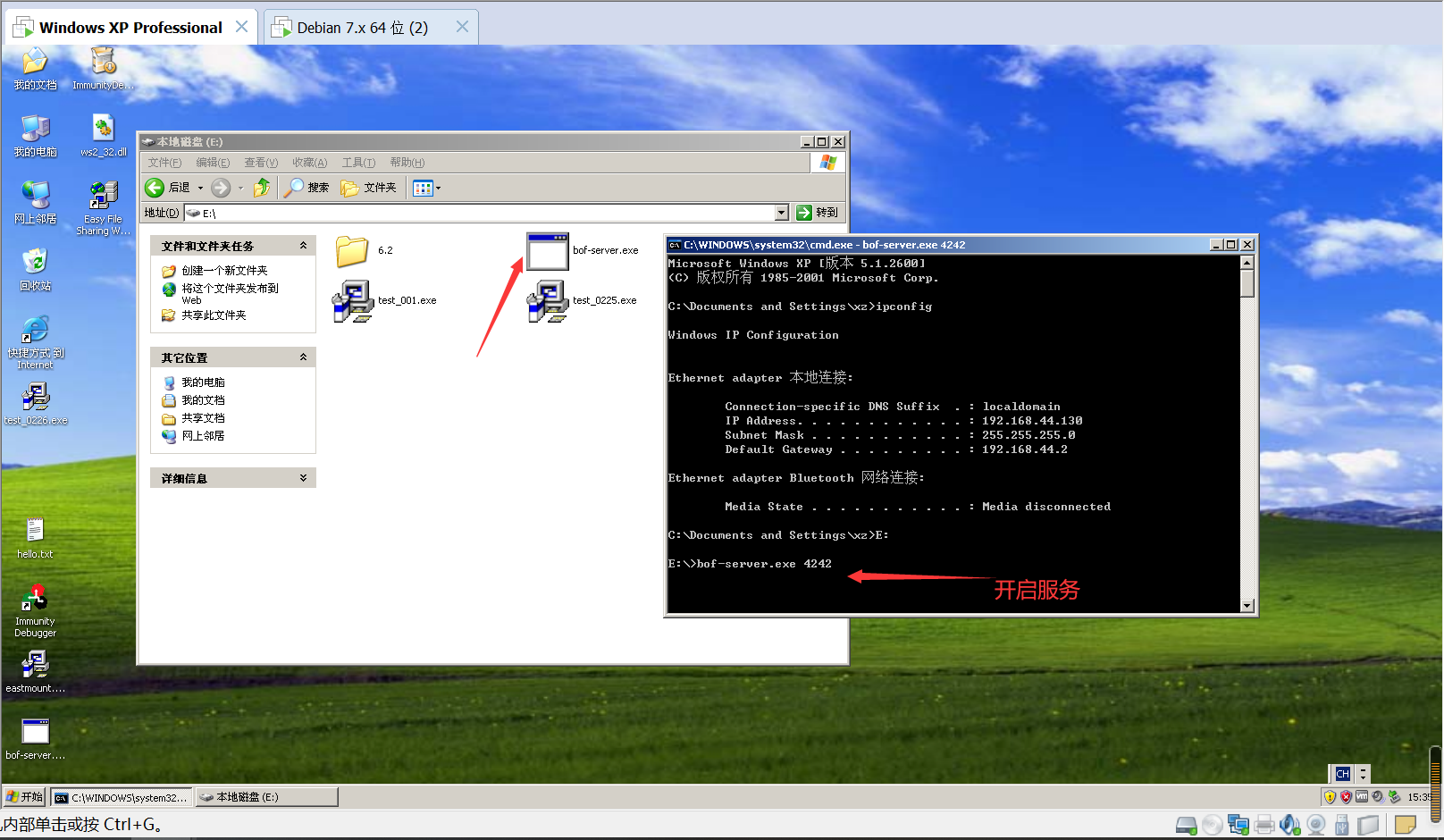Connect the USB device in VMware status bar

pos(1341,824)
